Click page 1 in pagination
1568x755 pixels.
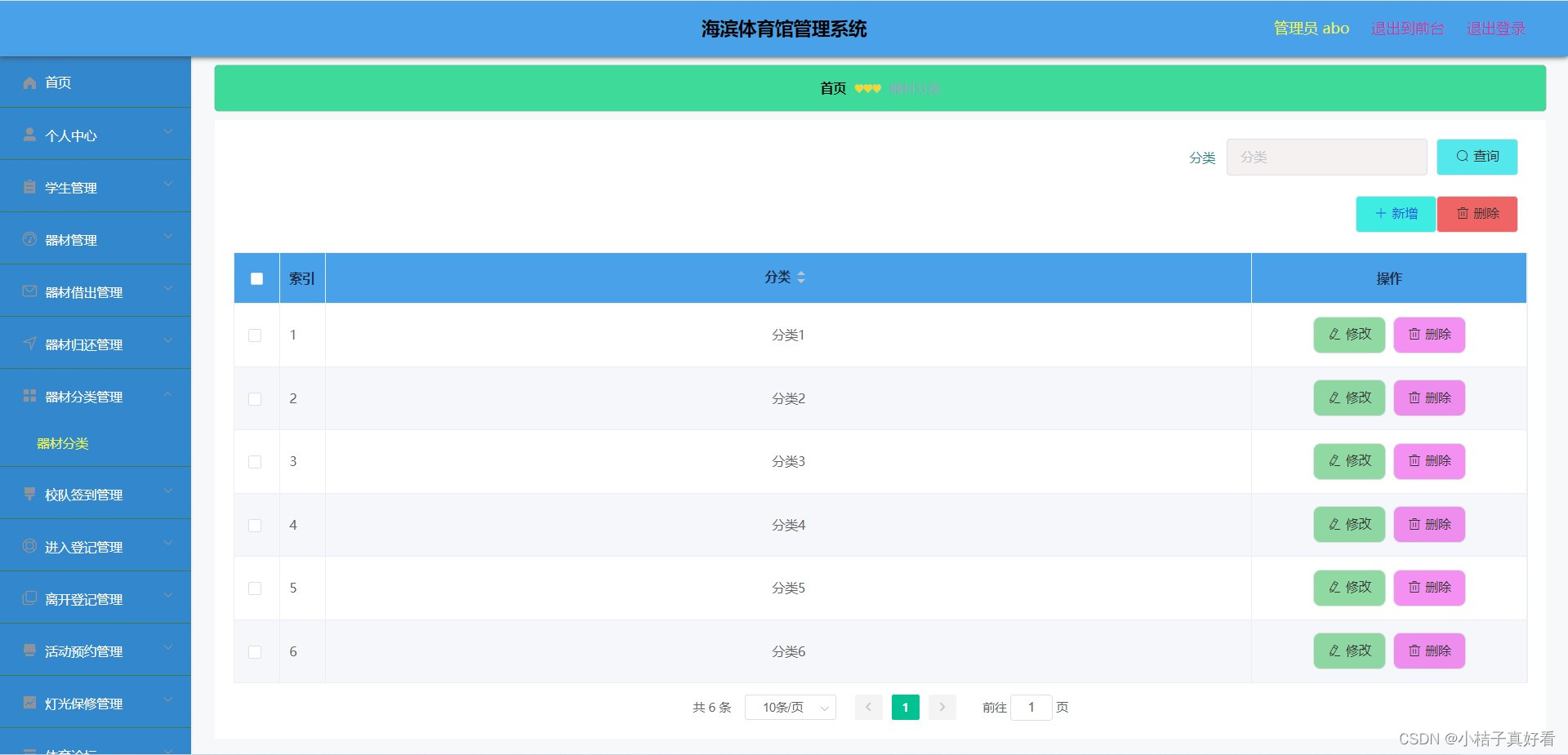pyautogui.click(x=905, y=707)
